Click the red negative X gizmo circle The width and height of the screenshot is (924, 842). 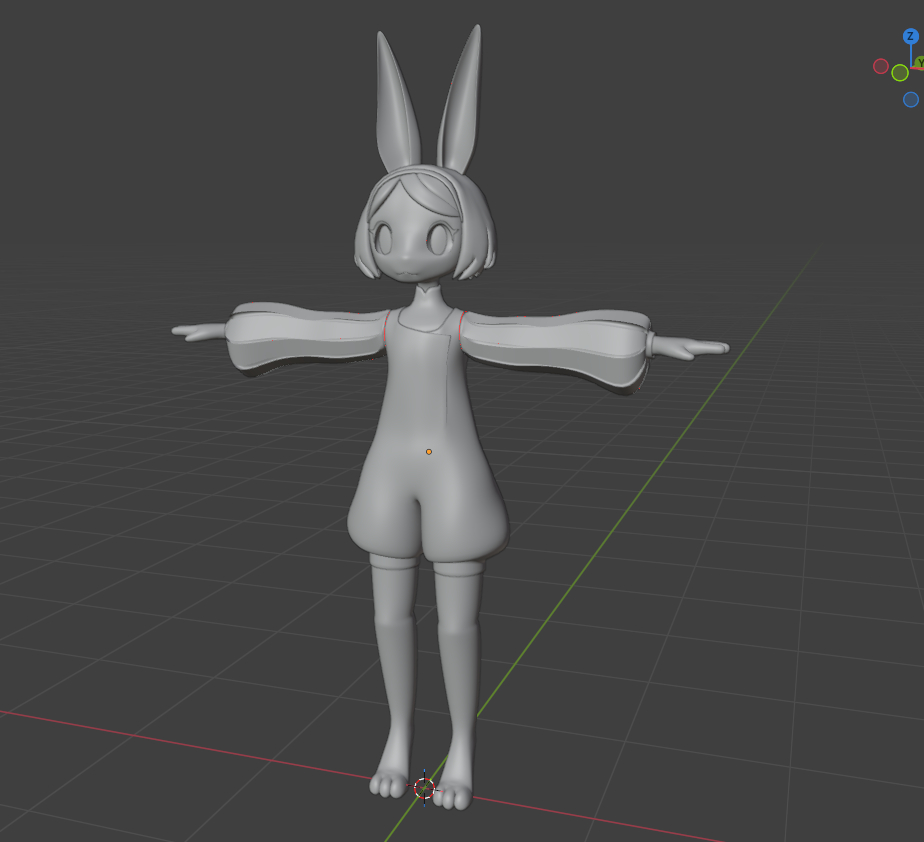(x=881, y=66)
